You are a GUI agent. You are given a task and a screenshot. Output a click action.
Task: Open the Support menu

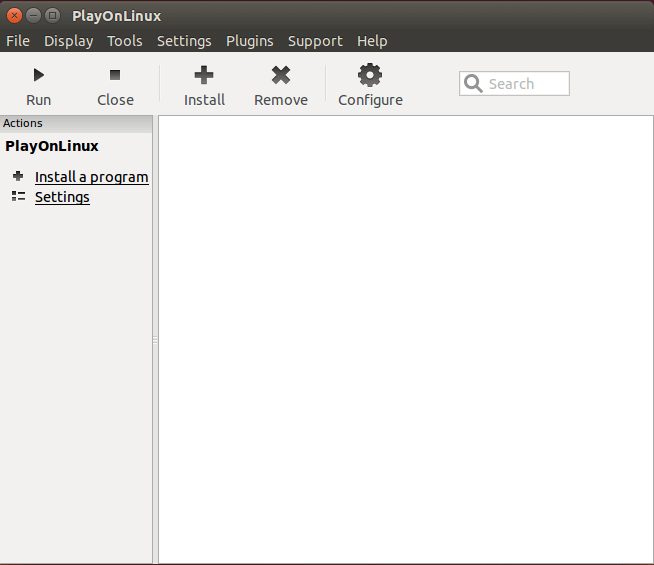pos(315,41)
